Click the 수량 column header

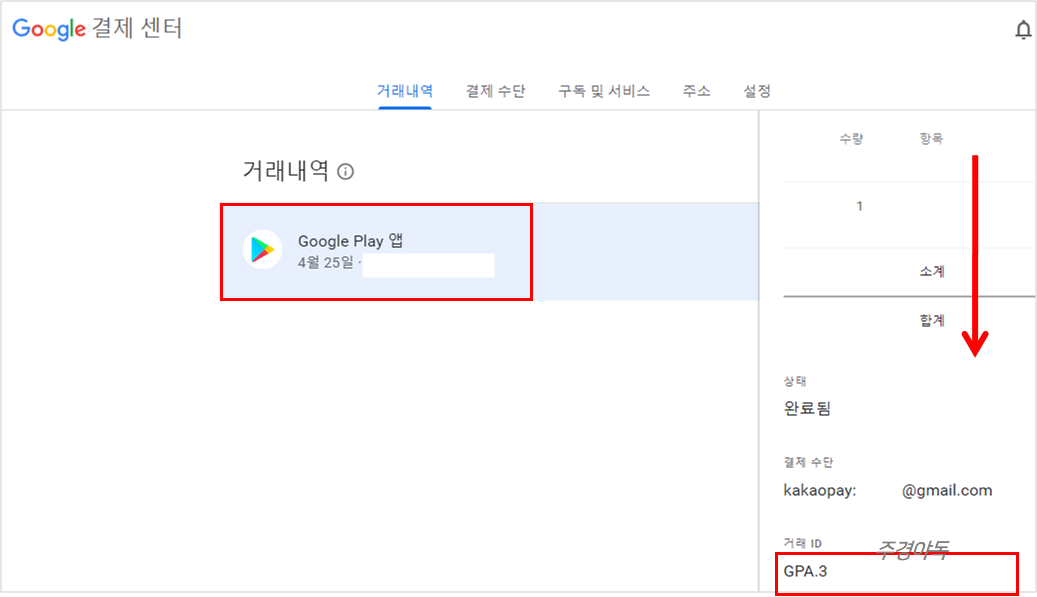pyautogui.click(x=851, y=137)
